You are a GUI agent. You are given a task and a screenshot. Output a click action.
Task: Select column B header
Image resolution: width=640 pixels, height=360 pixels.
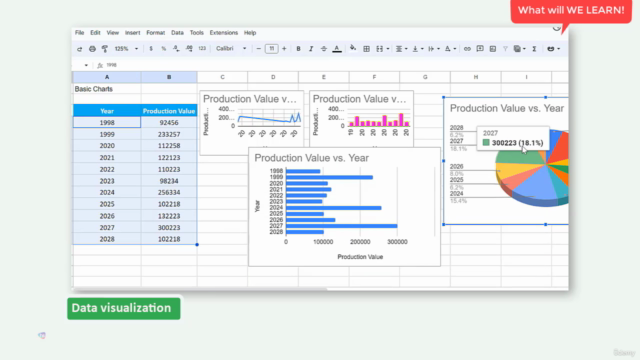tap(169, 77)
